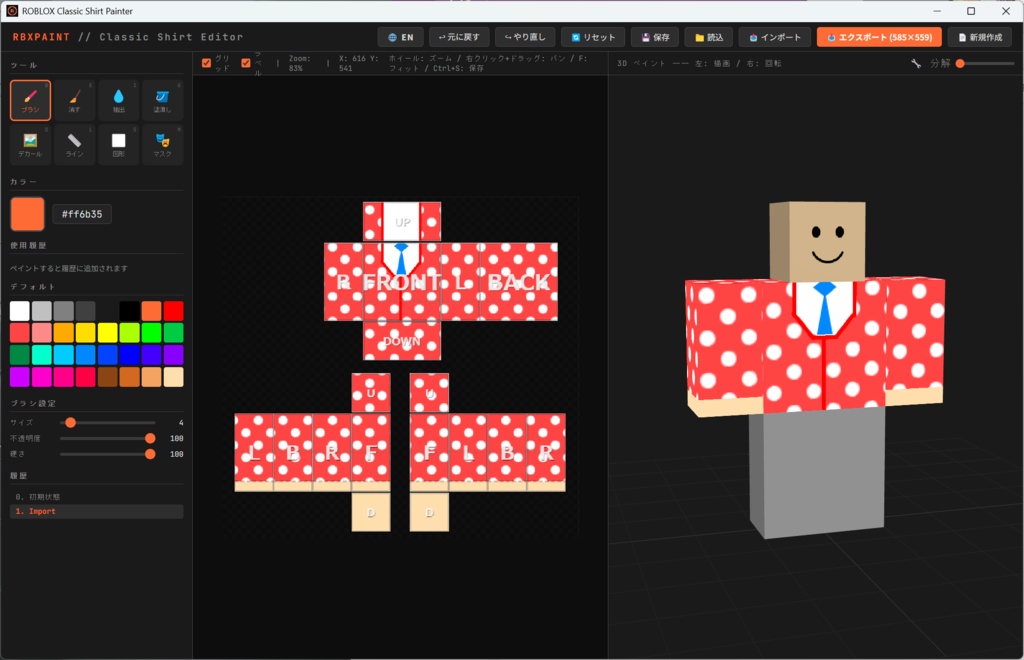This screenshot has height=660, width=1024.
Task: Select the 1. Import history entry
Action: point(96,511)
